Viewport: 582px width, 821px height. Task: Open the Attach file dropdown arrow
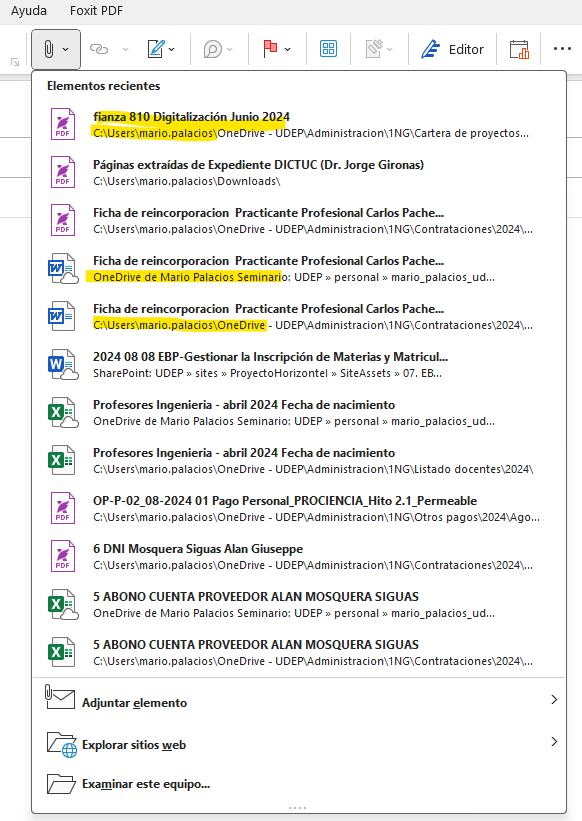[66, 50]
